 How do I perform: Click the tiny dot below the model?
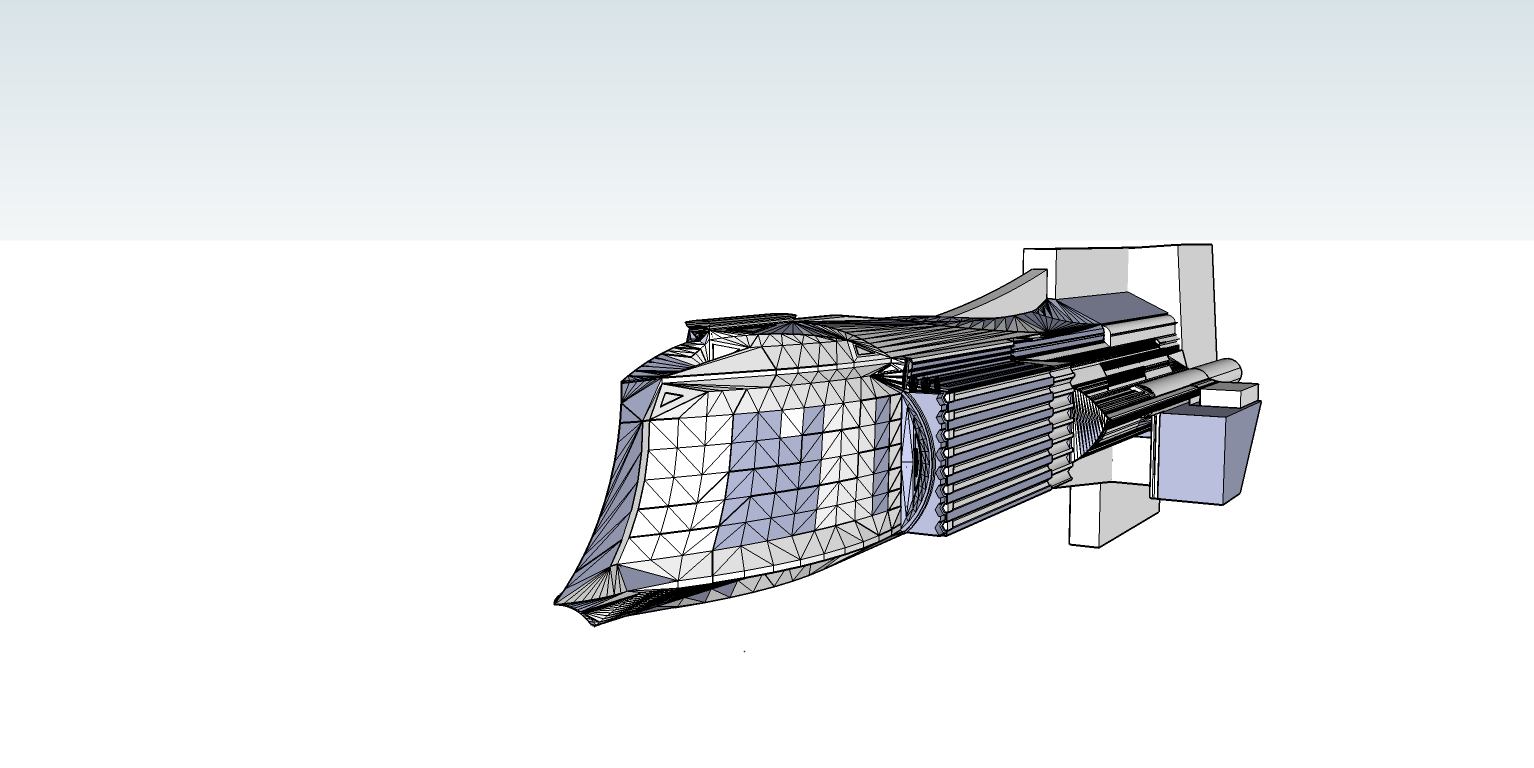click(744, 651)
